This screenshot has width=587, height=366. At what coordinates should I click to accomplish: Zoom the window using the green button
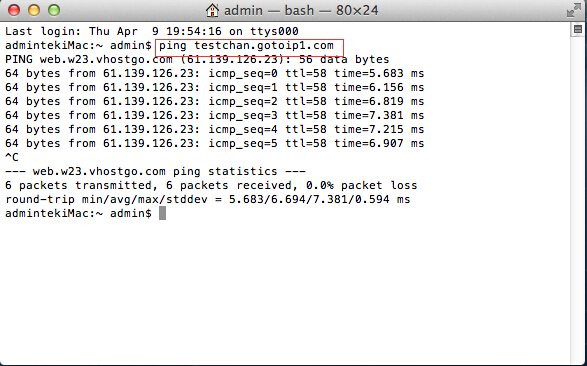[x=54, y=10]
